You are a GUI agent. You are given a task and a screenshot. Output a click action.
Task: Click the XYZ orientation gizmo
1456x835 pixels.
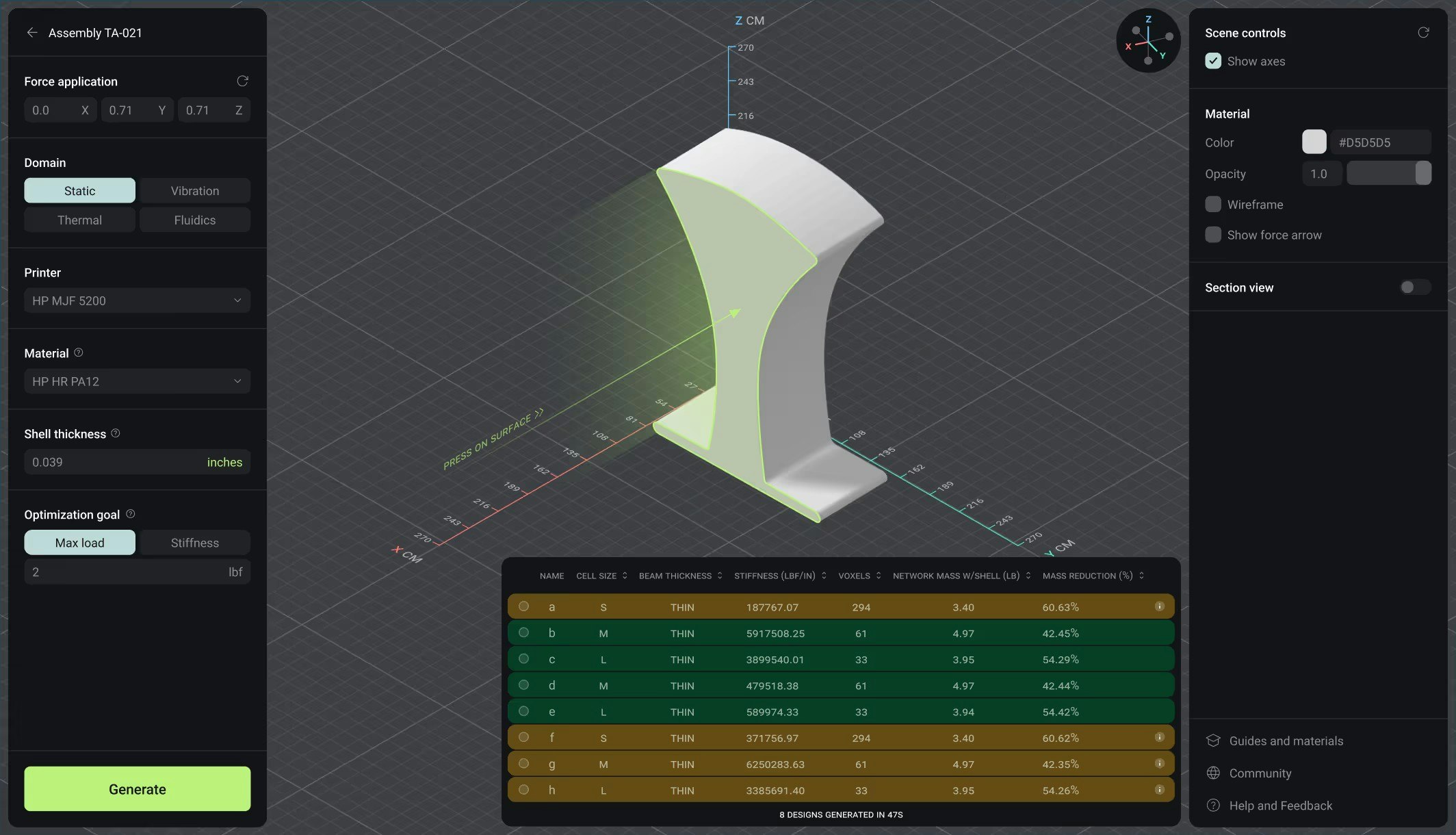(x=1148, y=41)
